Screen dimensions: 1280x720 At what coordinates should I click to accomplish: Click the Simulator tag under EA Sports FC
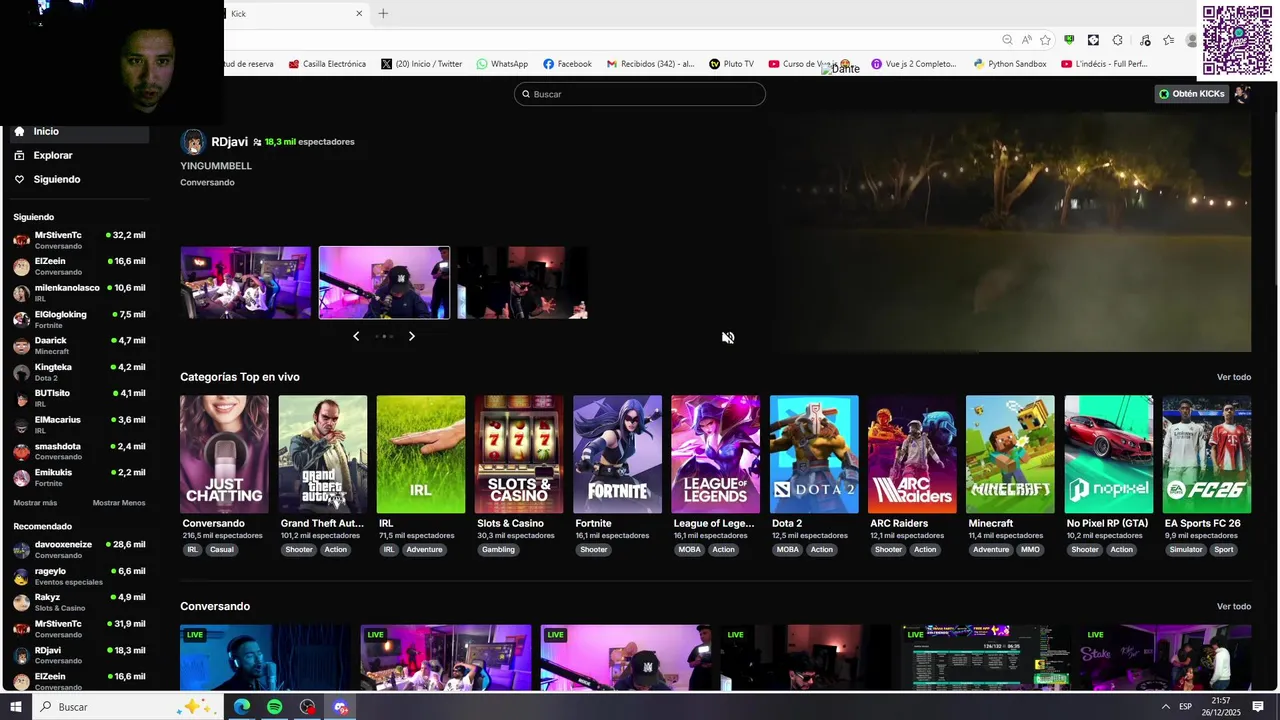pyautogui.click(x=1186, y=549)
